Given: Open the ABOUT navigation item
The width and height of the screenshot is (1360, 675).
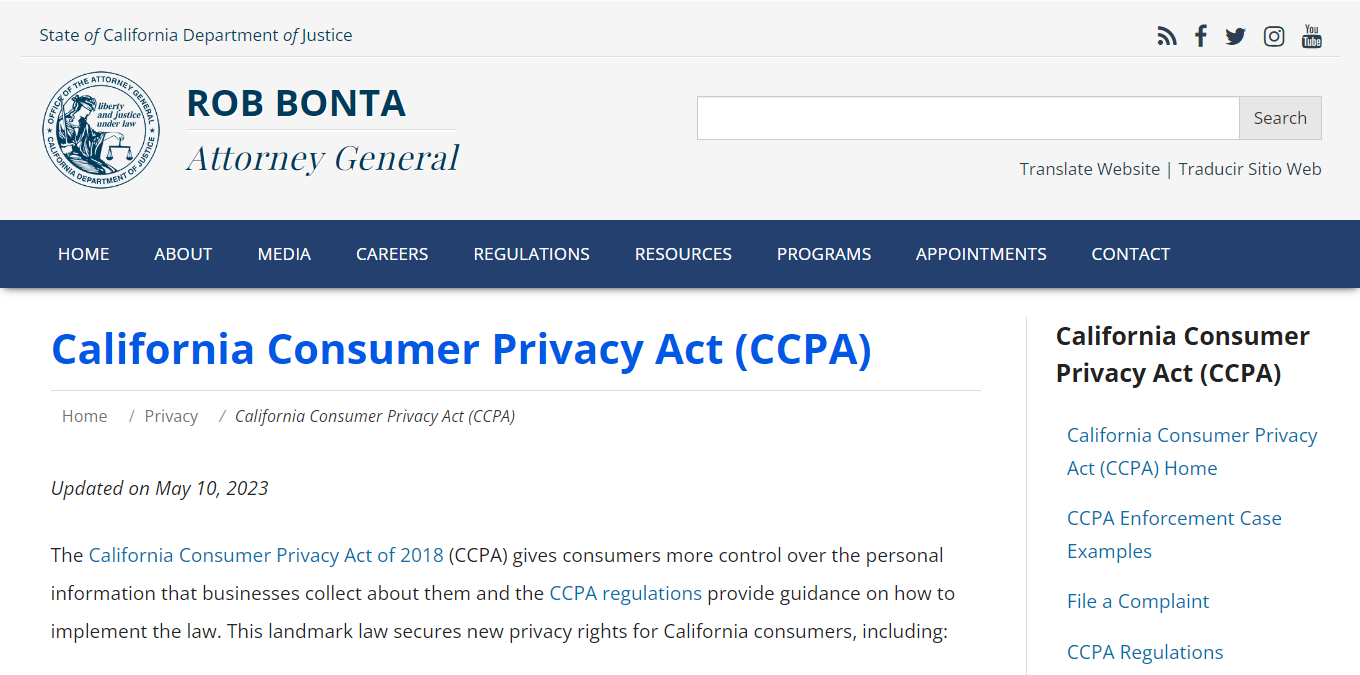Looking at the screenshot, I should pos(183,253).
